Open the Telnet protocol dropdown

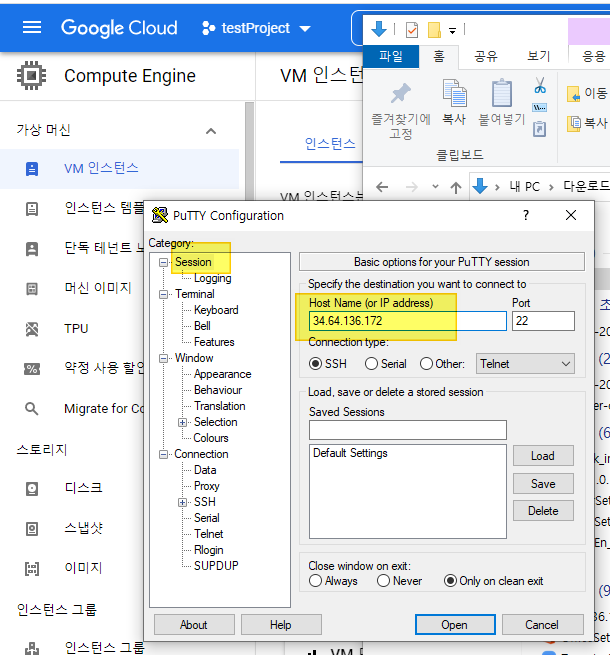point(525,364)
